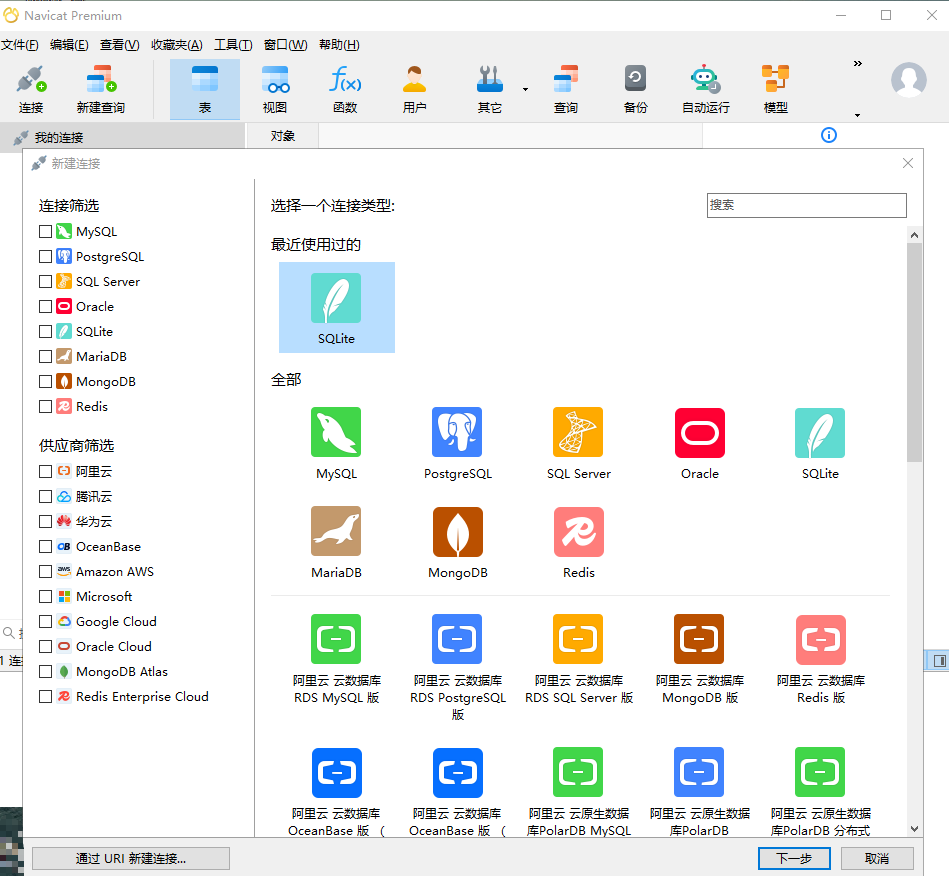Image resolution: width=949 pixels, height=876 pixels.
Task: Open New Query (新建查询) from toolbar
Action: click(x=100, y=90)
